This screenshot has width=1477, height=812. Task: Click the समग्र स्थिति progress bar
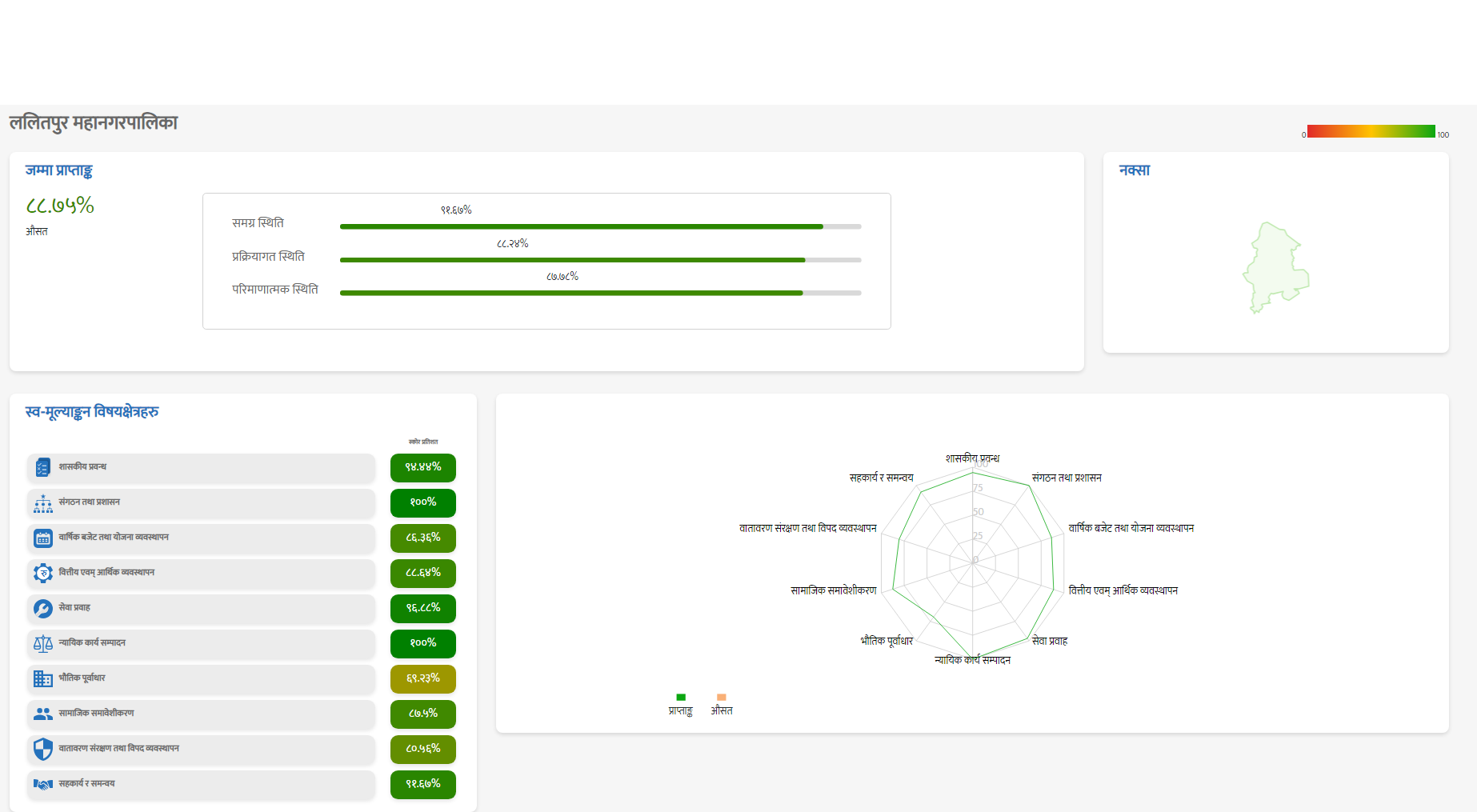600,226
